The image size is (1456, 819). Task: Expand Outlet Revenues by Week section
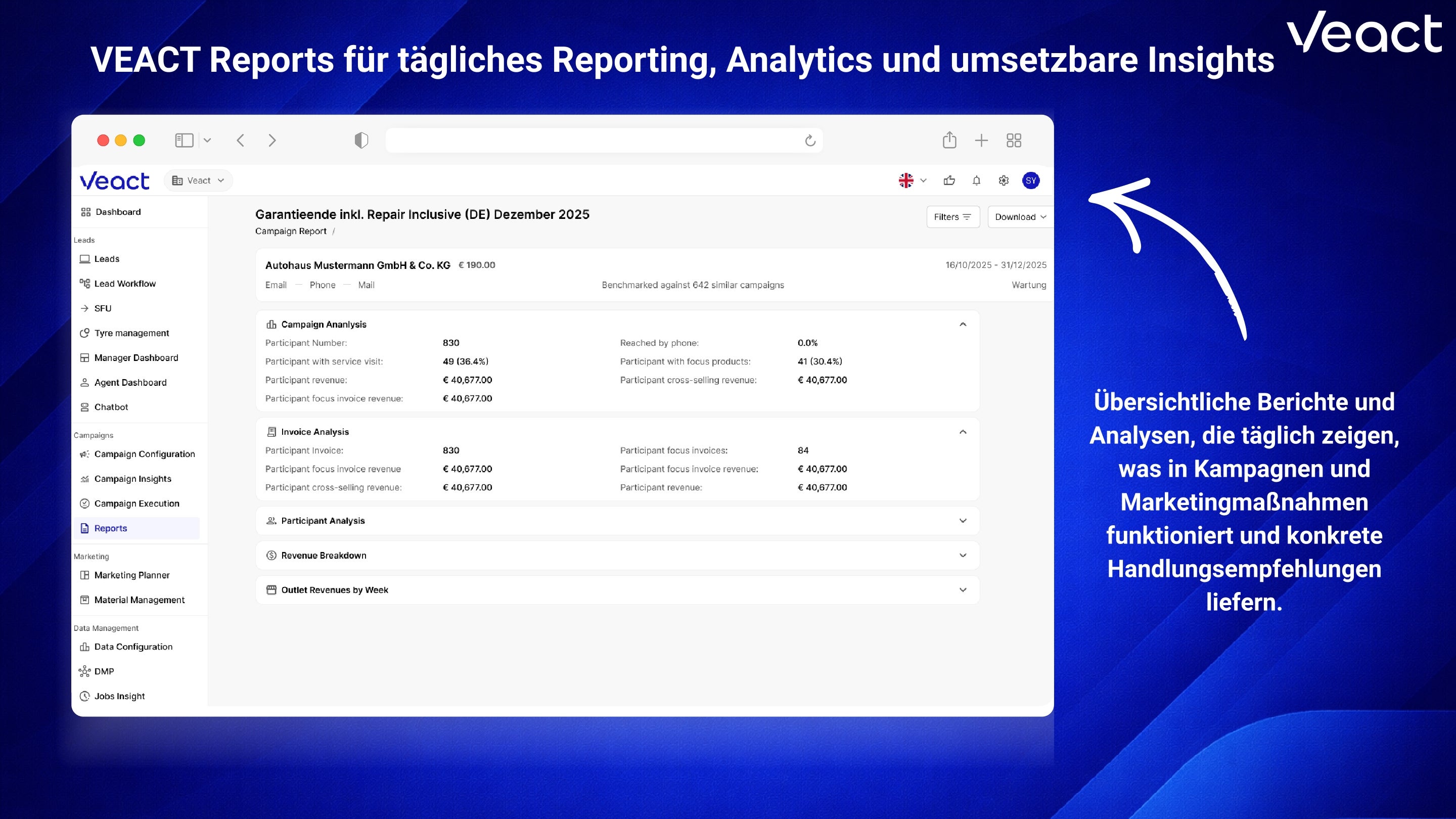tap(963, 589)
